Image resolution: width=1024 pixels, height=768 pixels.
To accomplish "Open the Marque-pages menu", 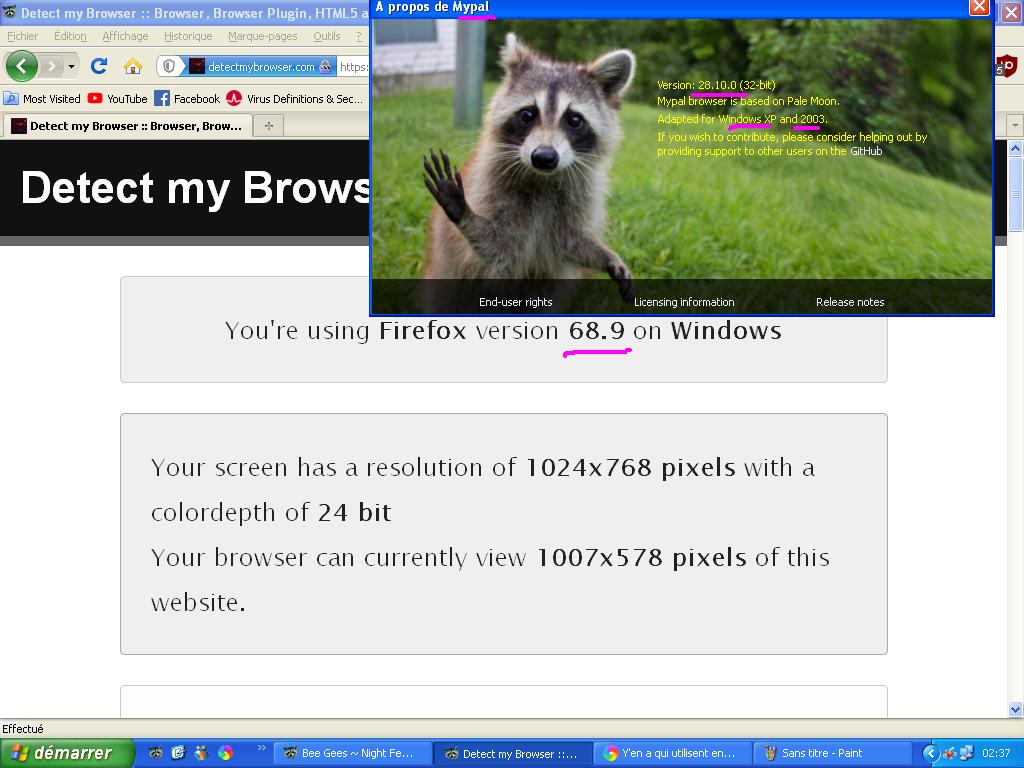I will click(263, 36).
